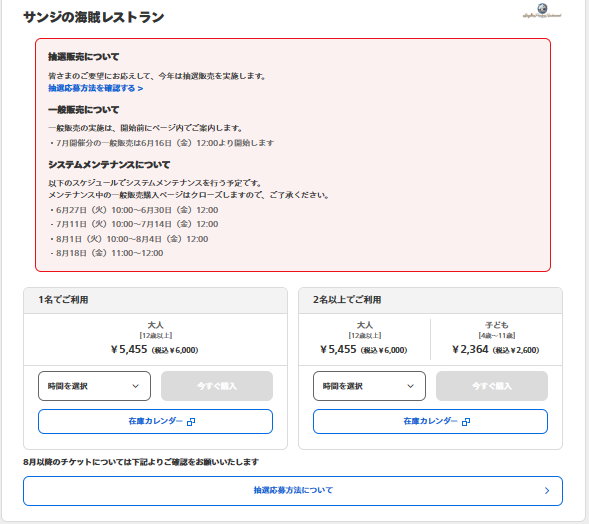The image size is (589, 524).
Task: Click external-link icon in 1名でご利用 calendar button
Action: [191, 422]
